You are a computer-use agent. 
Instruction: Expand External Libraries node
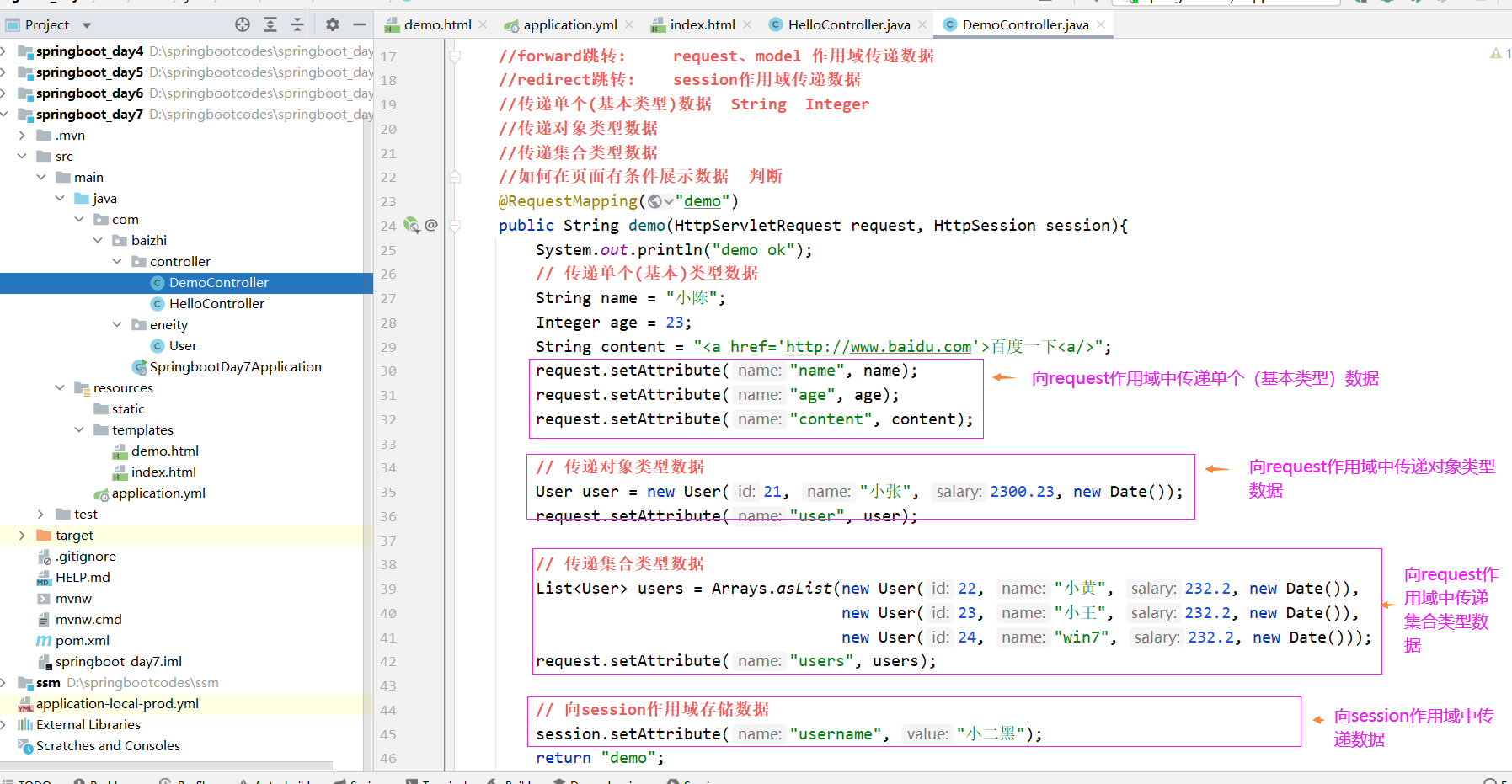coord(4,725)
